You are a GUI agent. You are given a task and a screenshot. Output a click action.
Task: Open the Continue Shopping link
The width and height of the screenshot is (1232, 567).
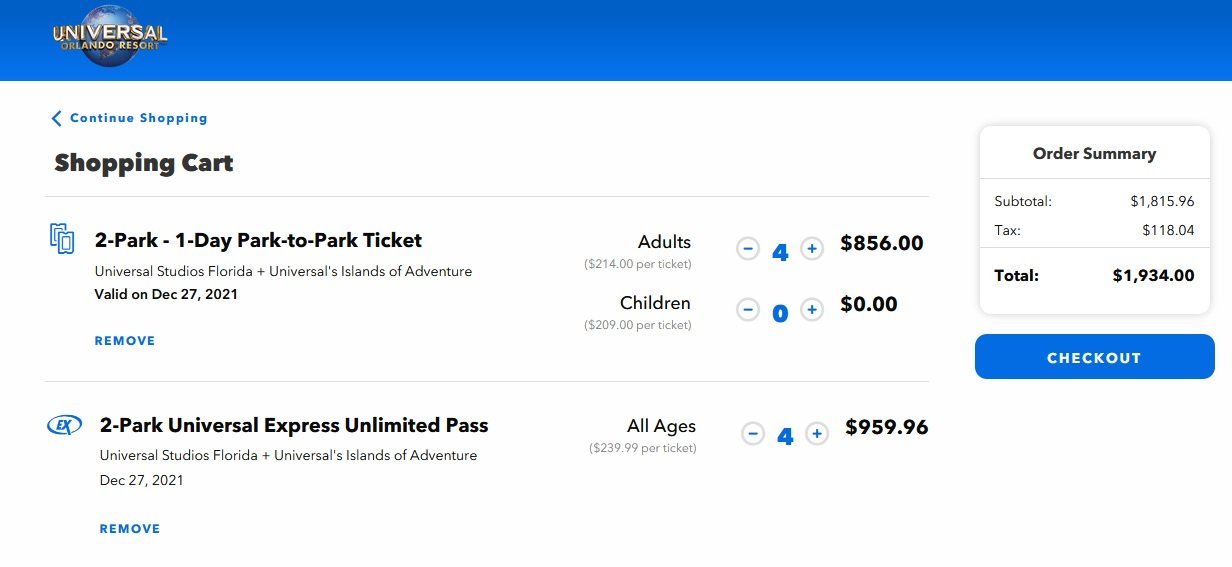[x=139, y=118]
